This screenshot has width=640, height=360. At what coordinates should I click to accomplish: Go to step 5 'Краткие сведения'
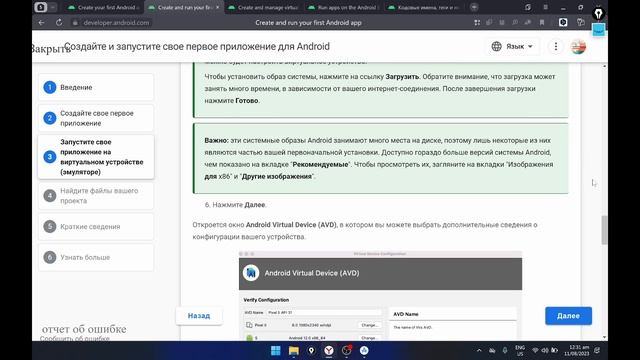(96, 227)
